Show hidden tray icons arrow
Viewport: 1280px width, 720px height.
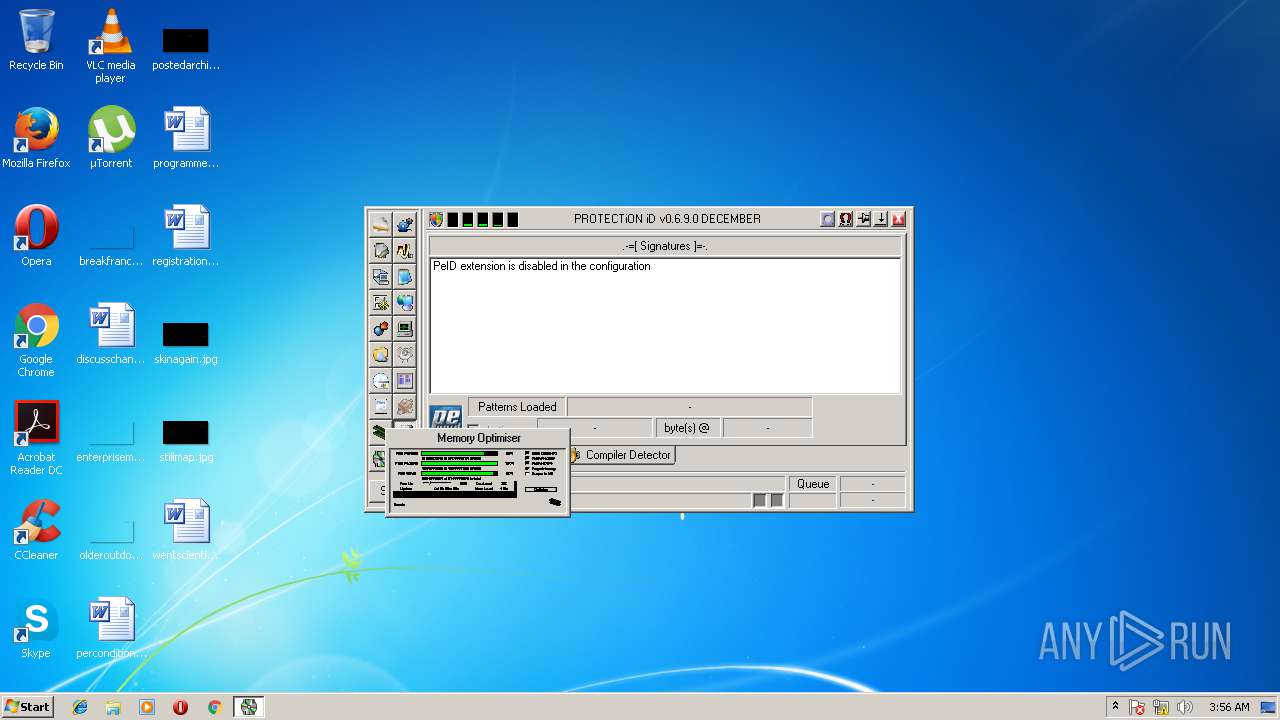click(x=1116, y=707)
